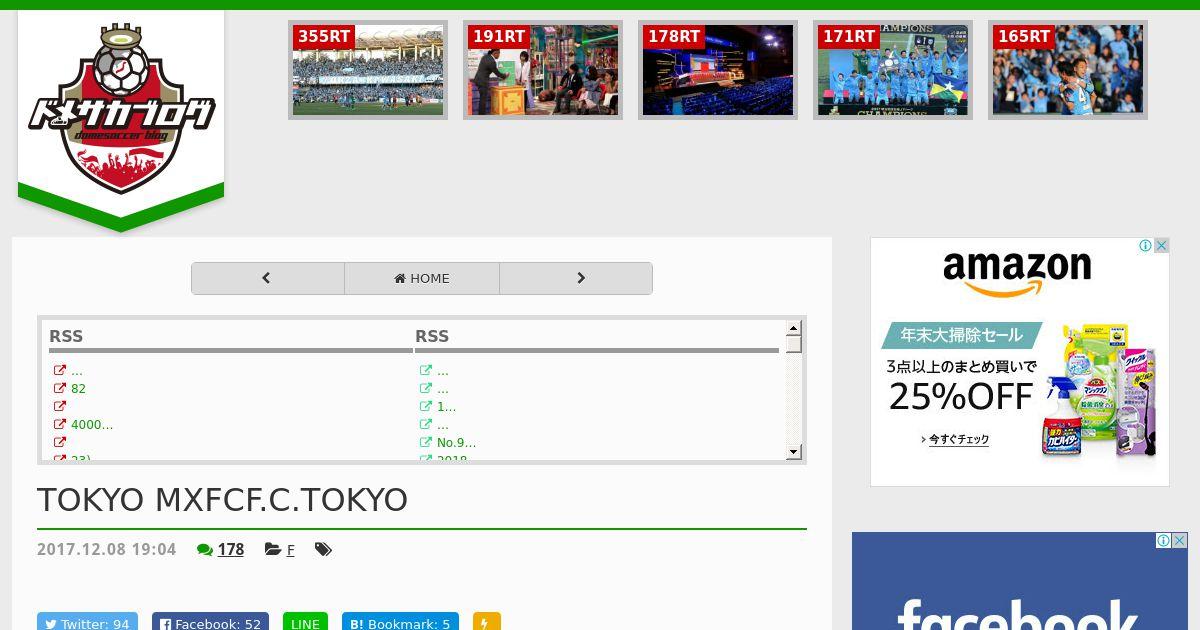Share via Twitter: 94 button
Image resolution: width=1200 pixels, height=630 pixels.
87,623
